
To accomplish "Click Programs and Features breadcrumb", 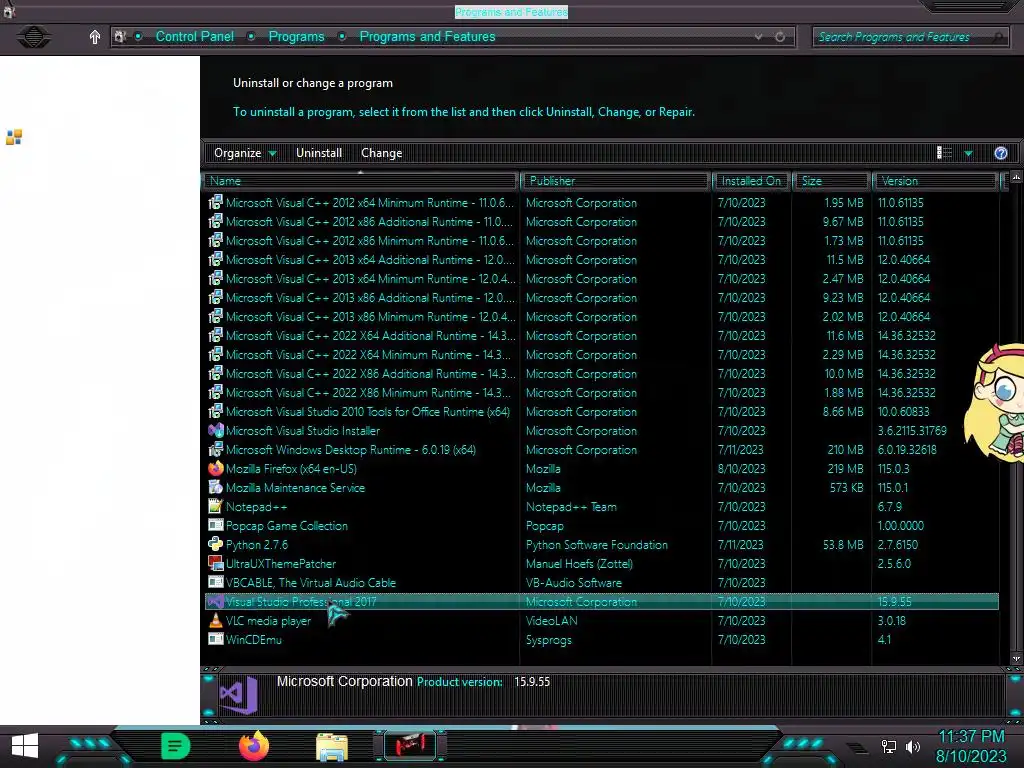I will tap(428, 37).
